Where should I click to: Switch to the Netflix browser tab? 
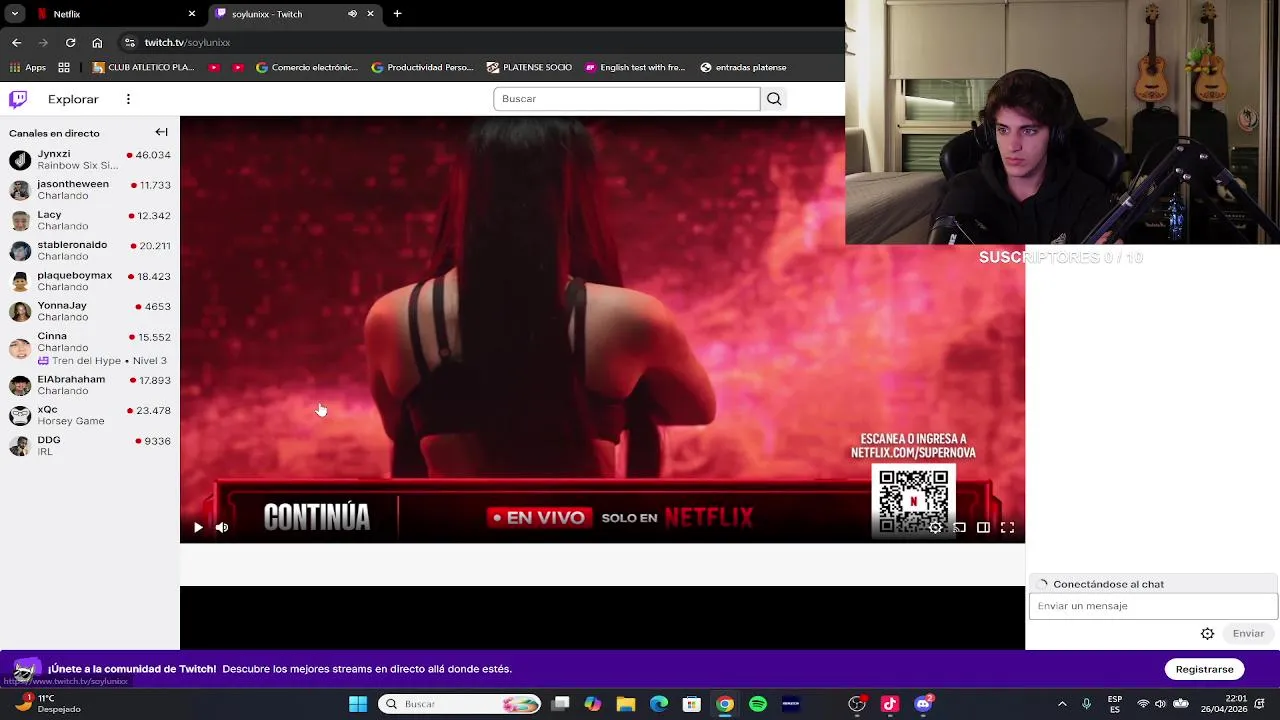[115, 14]
